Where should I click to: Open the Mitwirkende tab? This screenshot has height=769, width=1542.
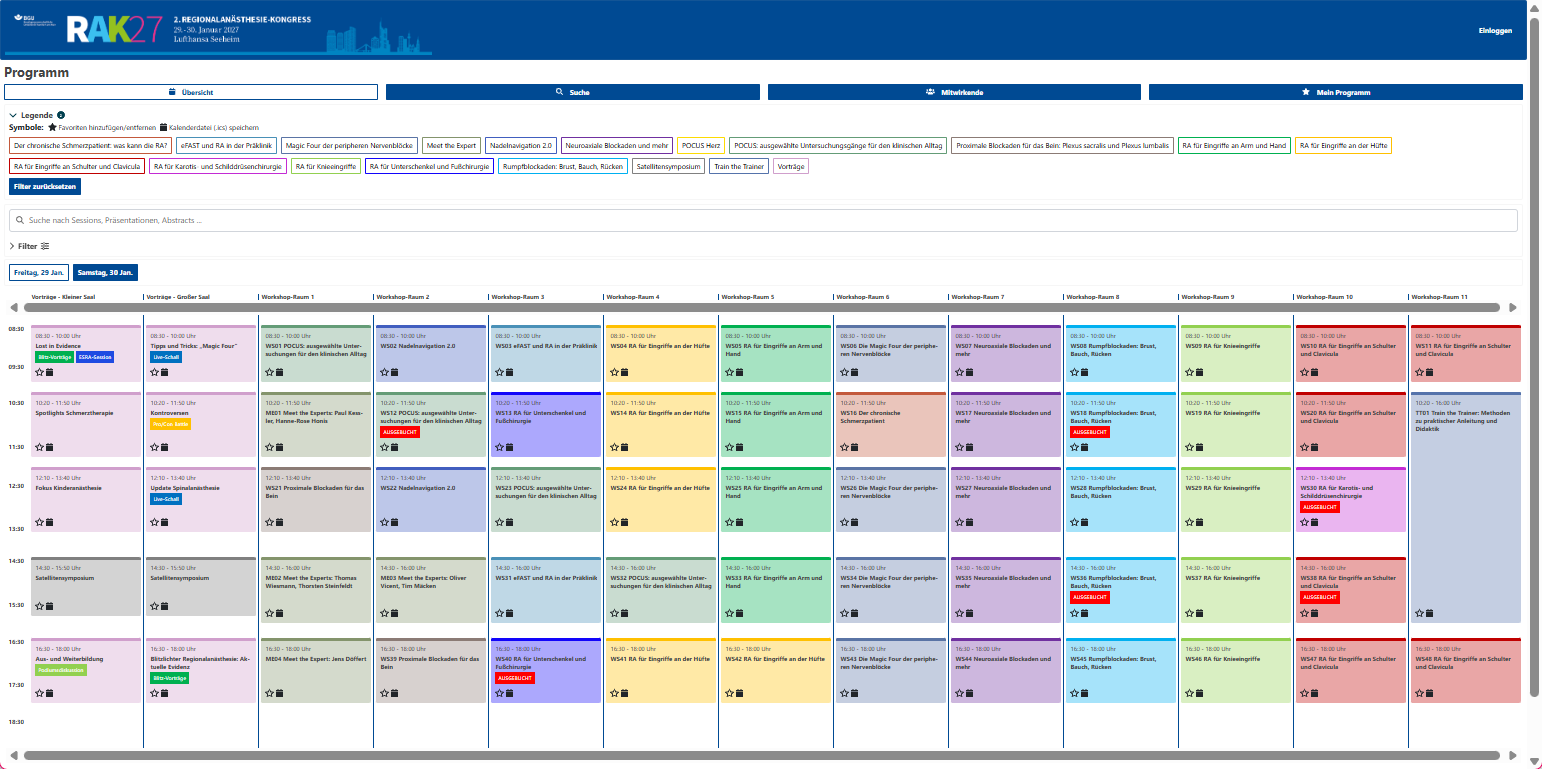coord(954,92)
